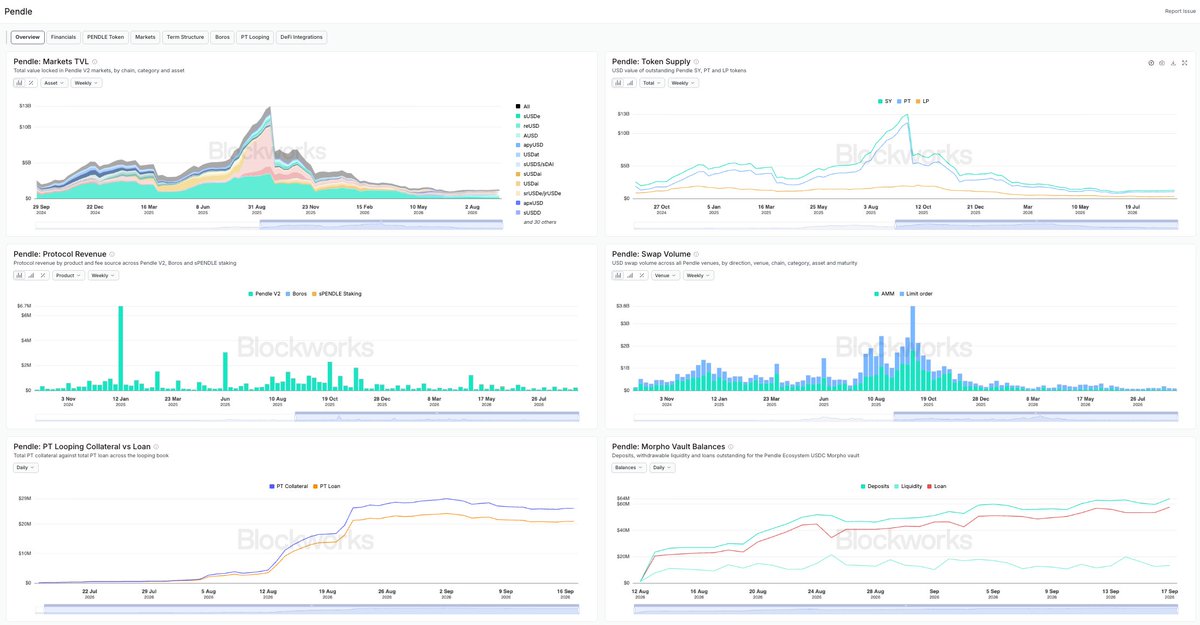
Task: Open info tooltip beside Protocol Revenue title
Action: pyautogui.click(x=112, y=254)
